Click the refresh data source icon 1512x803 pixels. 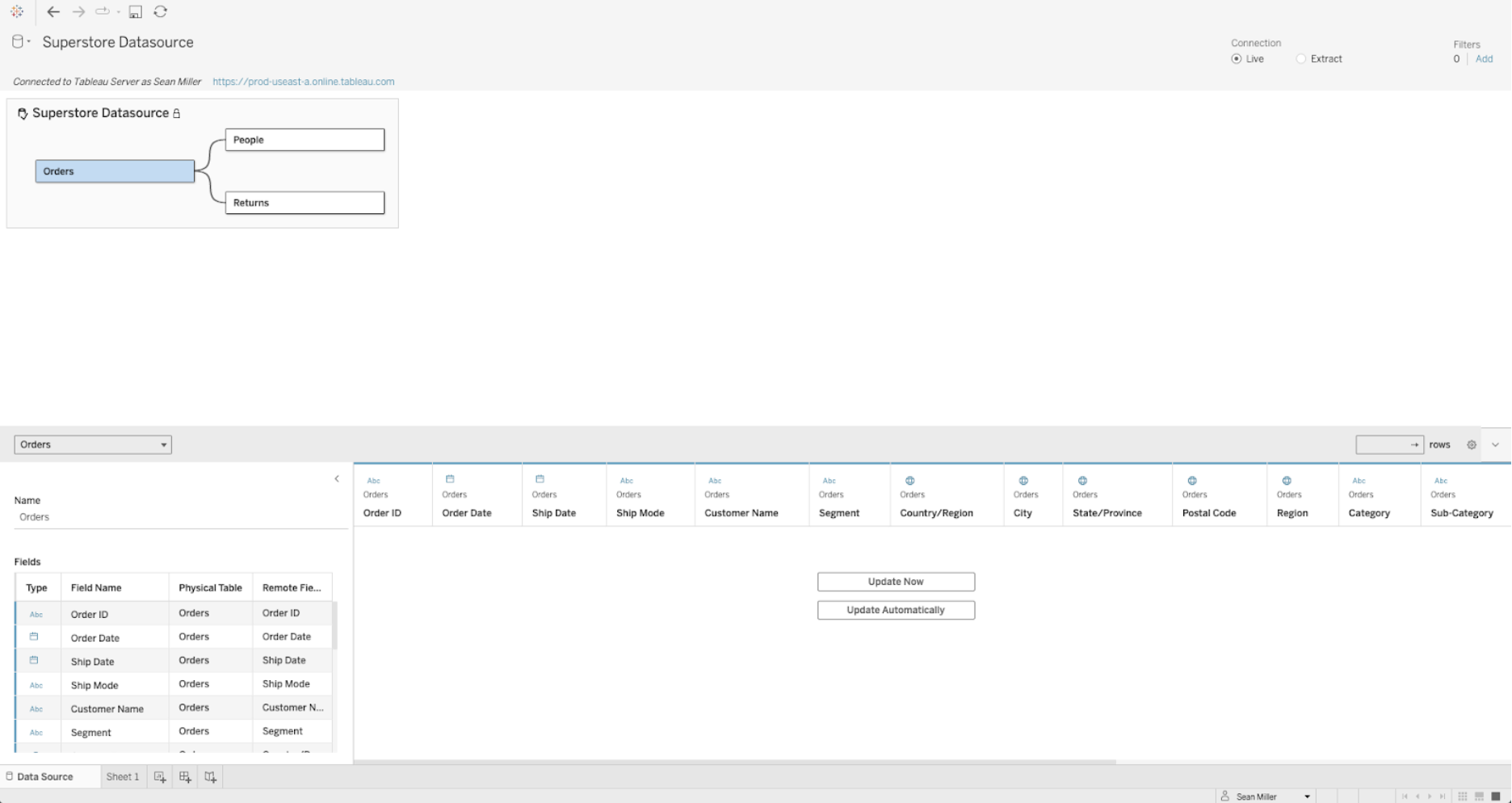[x=161, y=12]
